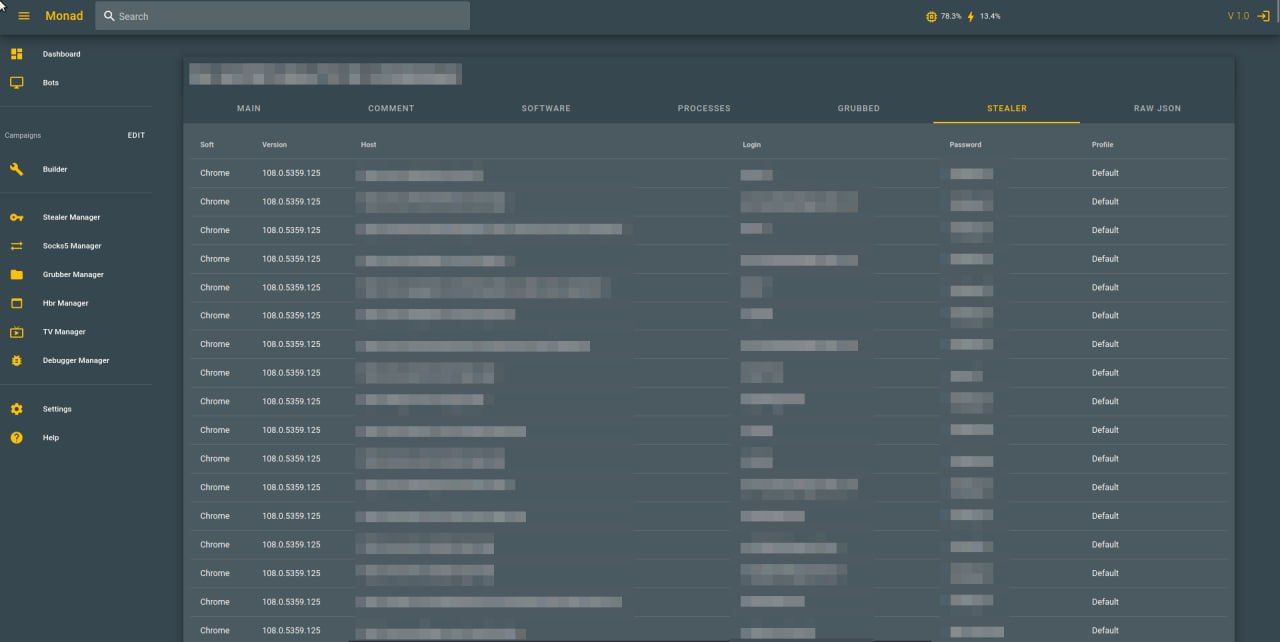The image size is (1280, 642).
Task: Switch to the RAW JSON tab
Action: pyautogui.click(x=1157, y=108)
